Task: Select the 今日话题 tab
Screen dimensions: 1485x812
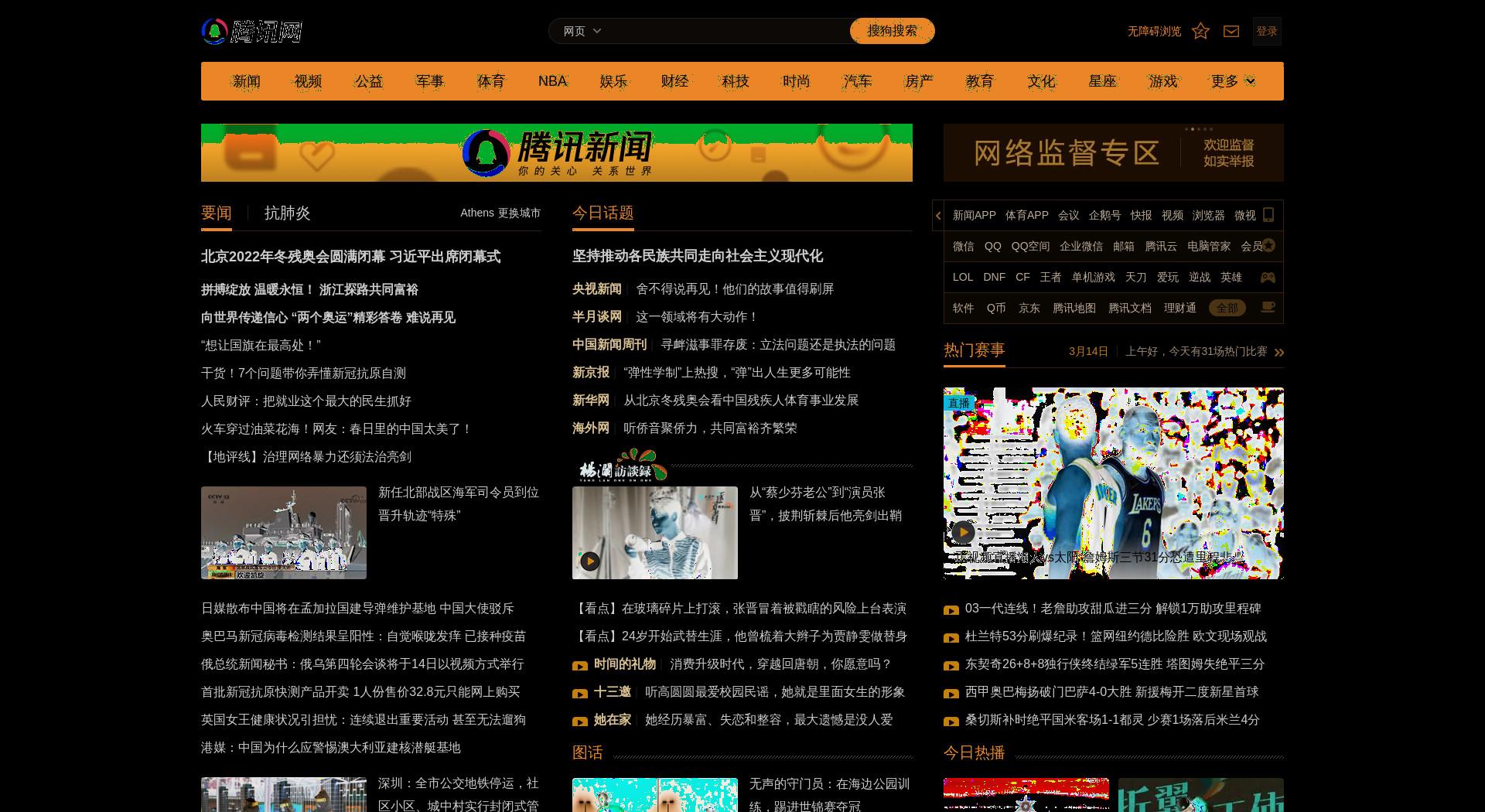Action: pyautogui.click(x=603, y=213)
